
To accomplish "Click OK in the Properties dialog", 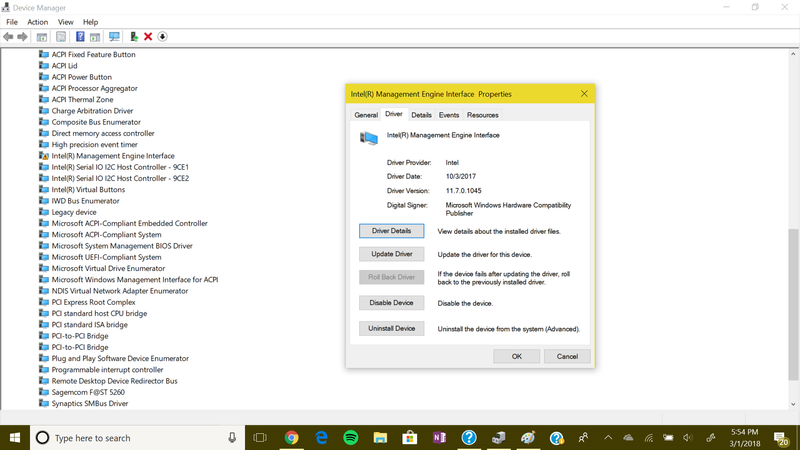I will point(516,356).
